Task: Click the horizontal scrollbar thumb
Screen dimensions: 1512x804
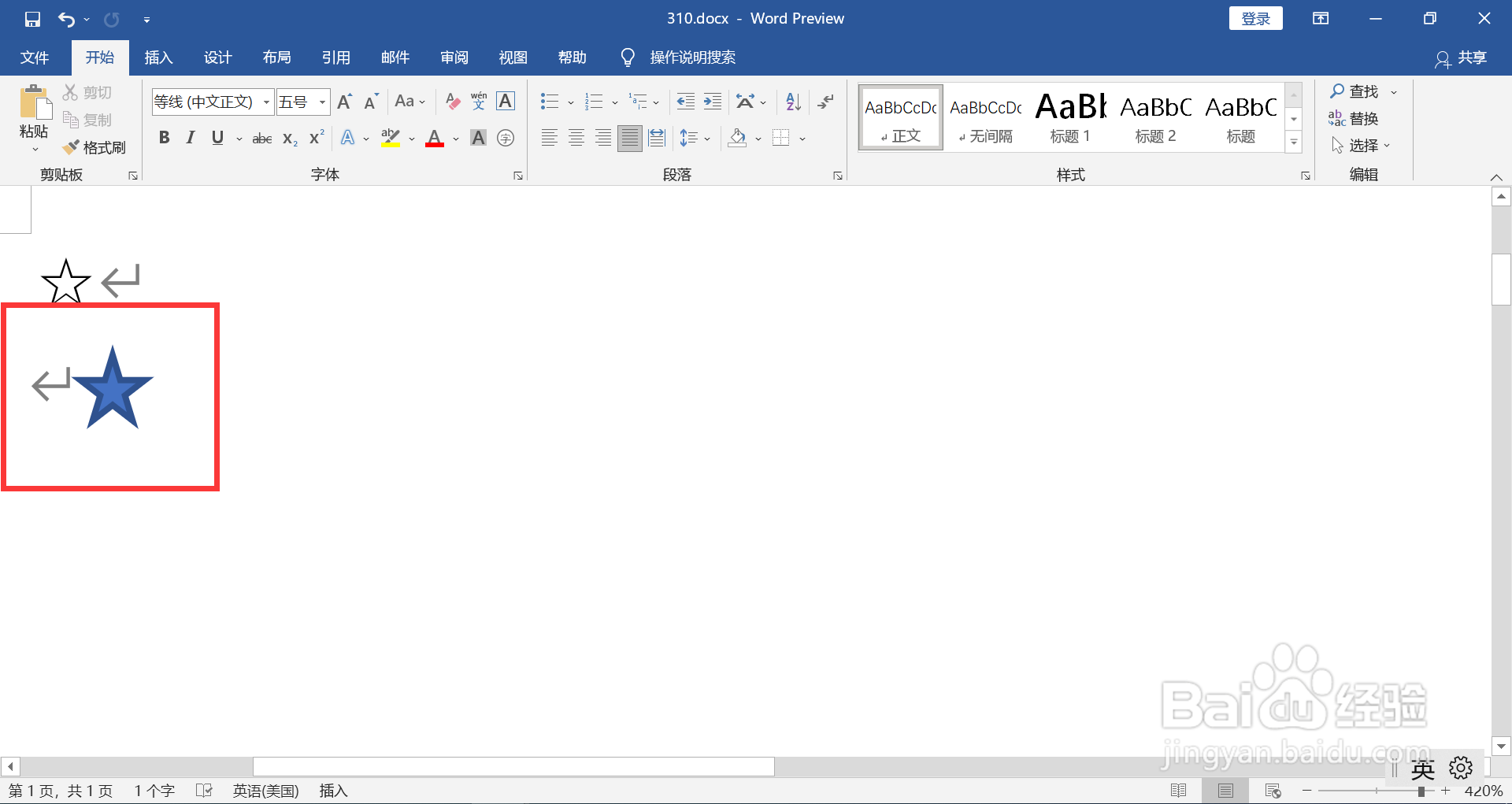Action: tap(513, 766)
